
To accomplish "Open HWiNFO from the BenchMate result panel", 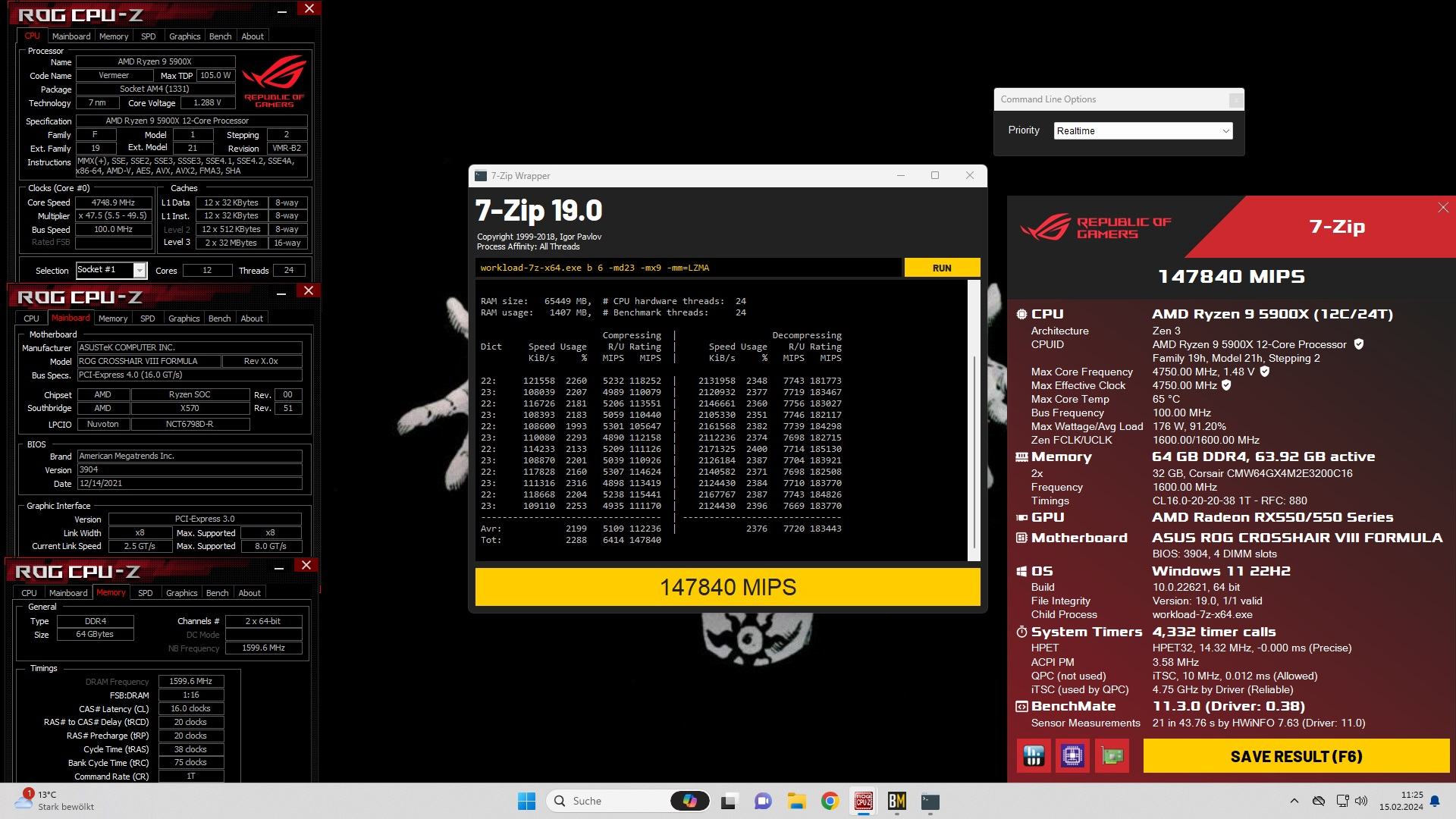I will (1034, 756).
